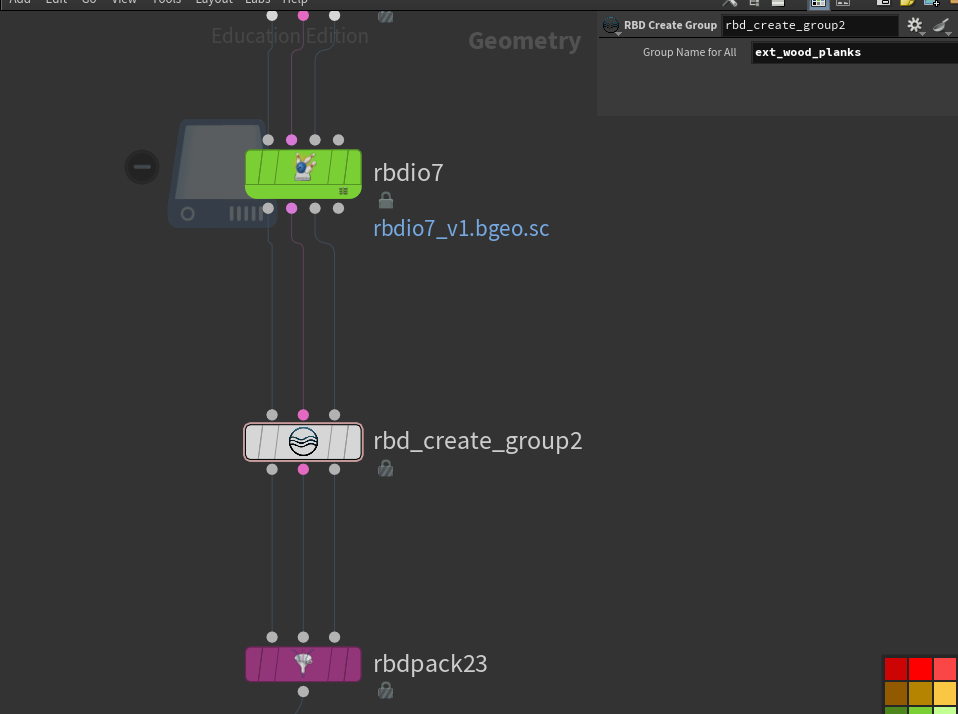Click the lock icon below rbdio7 node
The height and width of the screenshot is (714, 958).
(385, 200)
